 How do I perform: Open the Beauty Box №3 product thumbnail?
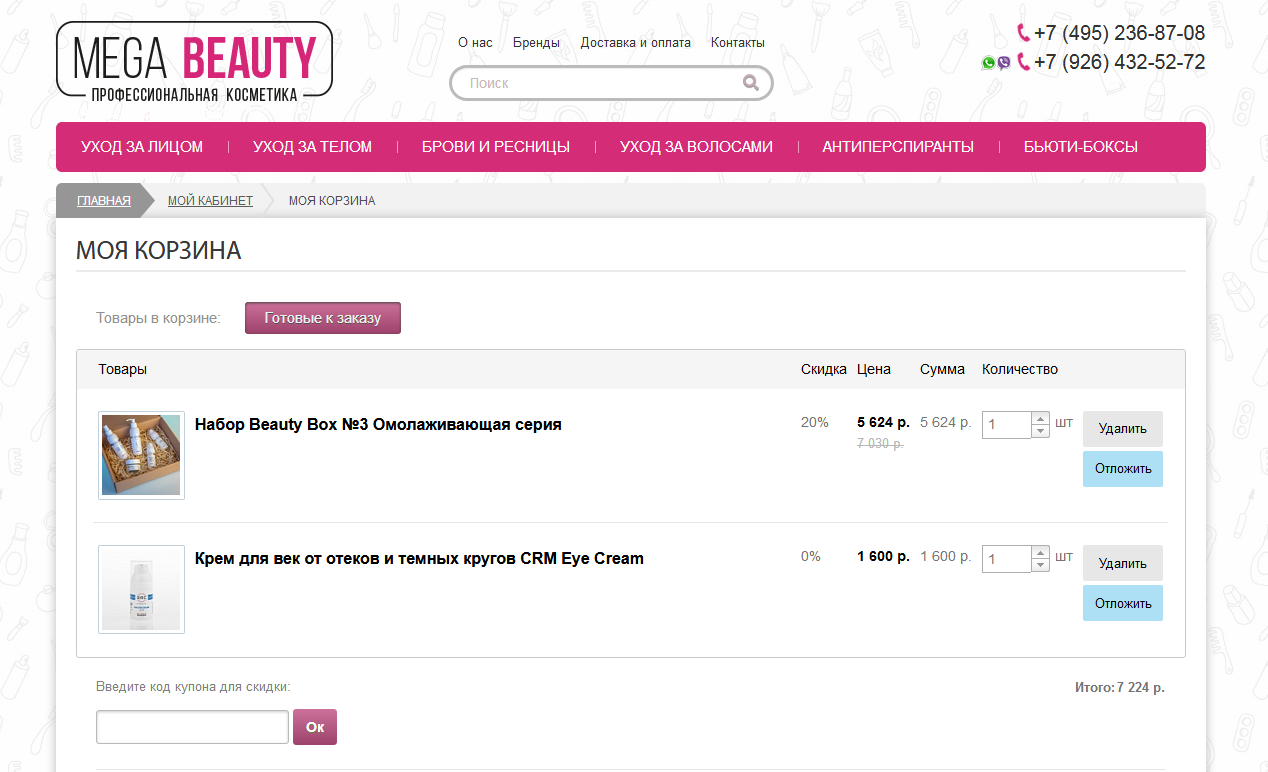pos(141,455)
